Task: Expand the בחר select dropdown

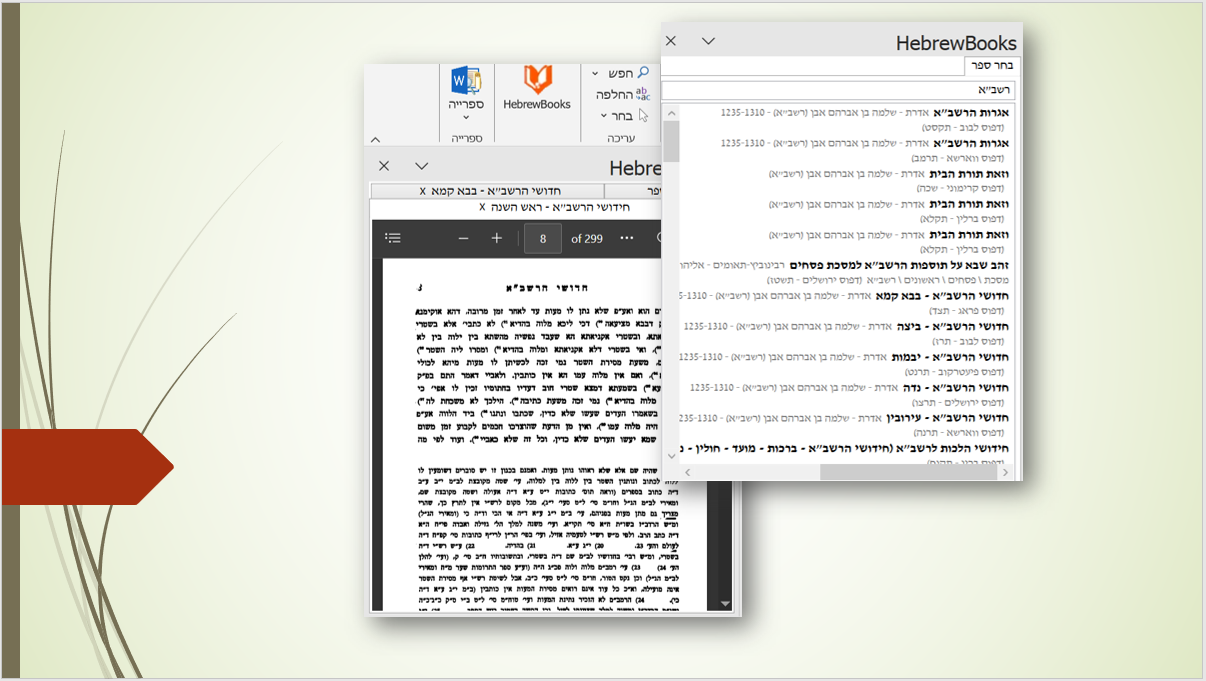Action: click(603, 116)
